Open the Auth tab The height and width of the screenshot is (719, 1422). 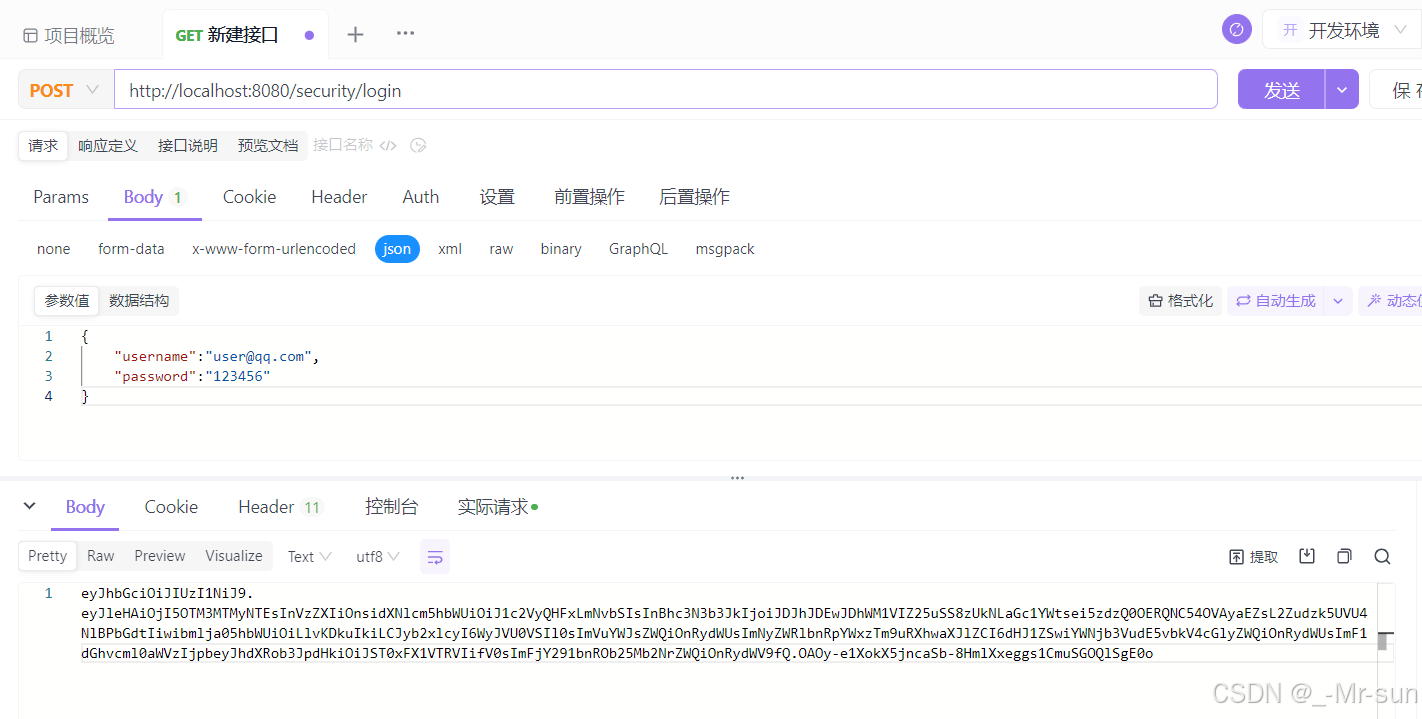click(421, 197)
